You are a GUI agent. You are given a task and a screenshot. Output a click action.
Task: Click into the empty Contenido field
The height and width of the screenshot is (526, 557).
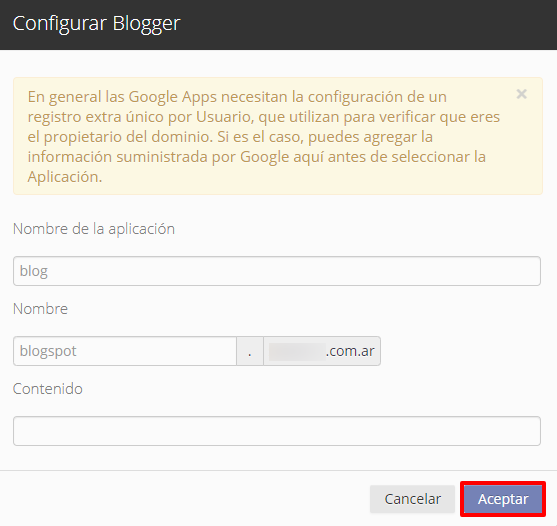pos(277,431)
